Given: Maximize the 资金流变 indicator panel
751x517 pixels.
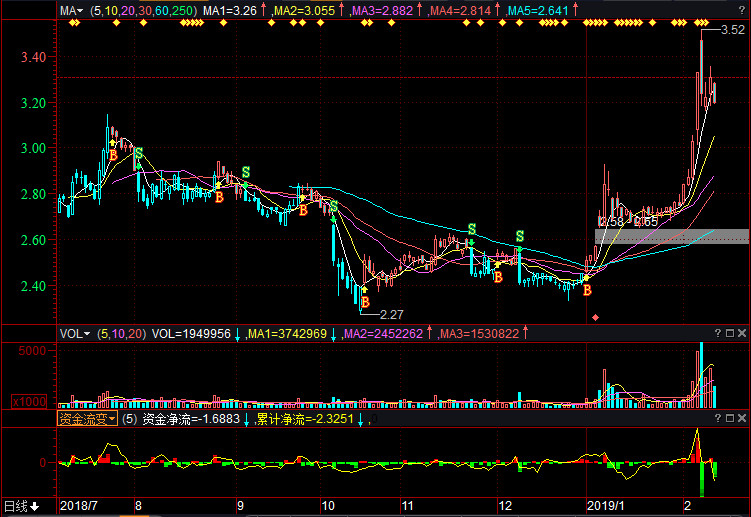Looking at the screenshot, I should [730, 419].
